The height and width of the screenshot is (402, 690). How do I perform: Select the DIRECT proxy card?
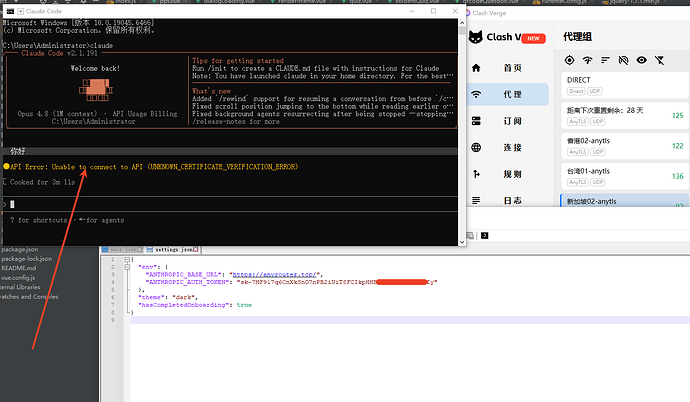[624, 85]
